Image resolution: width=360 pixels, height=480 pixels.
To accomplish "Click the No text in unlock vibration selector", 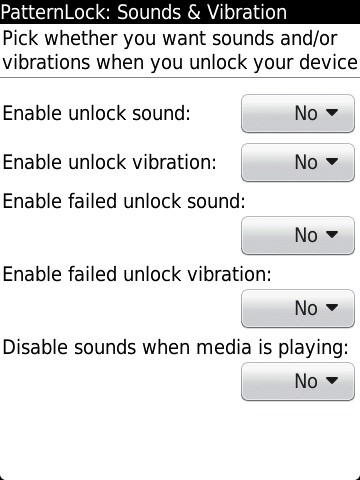I will click(x=306, y=163).
